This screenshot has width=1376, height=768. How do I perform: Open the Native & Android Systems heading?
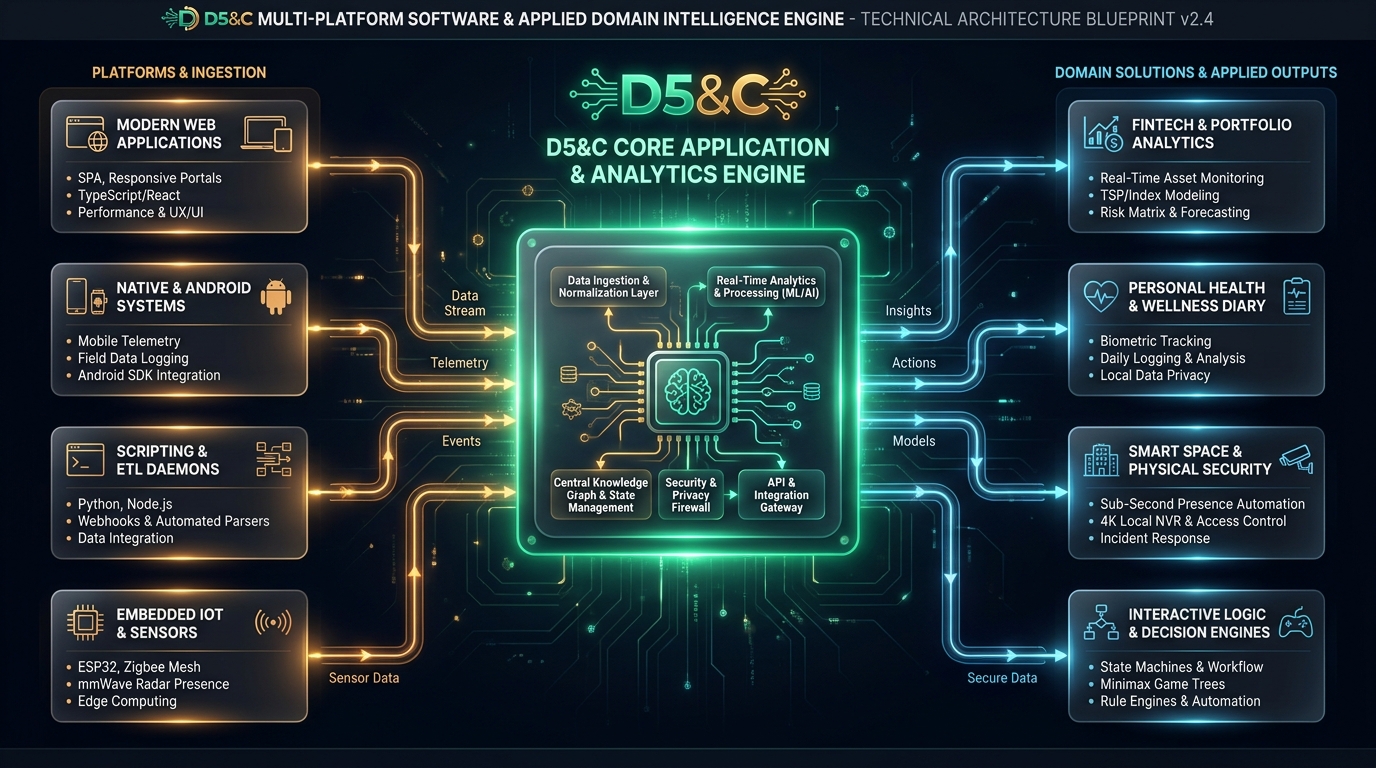(x=183, y=297)
